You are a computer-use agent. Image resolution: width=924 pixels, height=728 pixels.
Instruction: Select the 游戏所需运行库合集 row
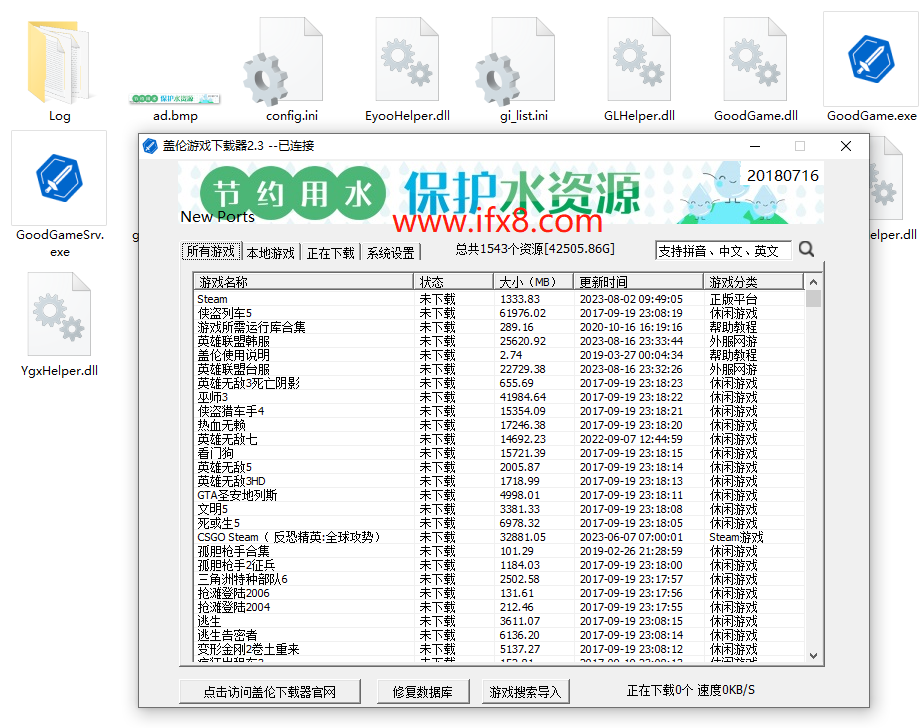499,327
